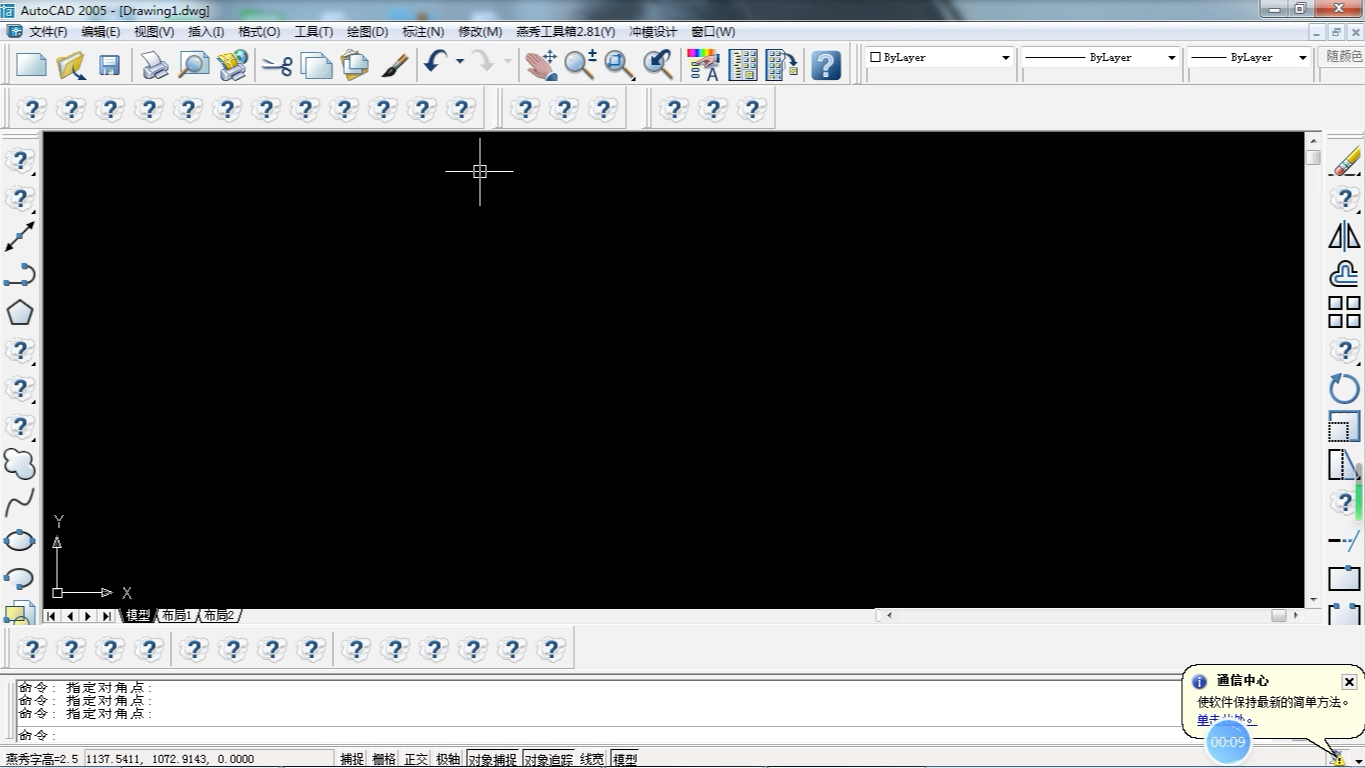Select the Ellipse draw tool
The width and height of the screenshot is (1365, 768).
[x=20, y=540]
